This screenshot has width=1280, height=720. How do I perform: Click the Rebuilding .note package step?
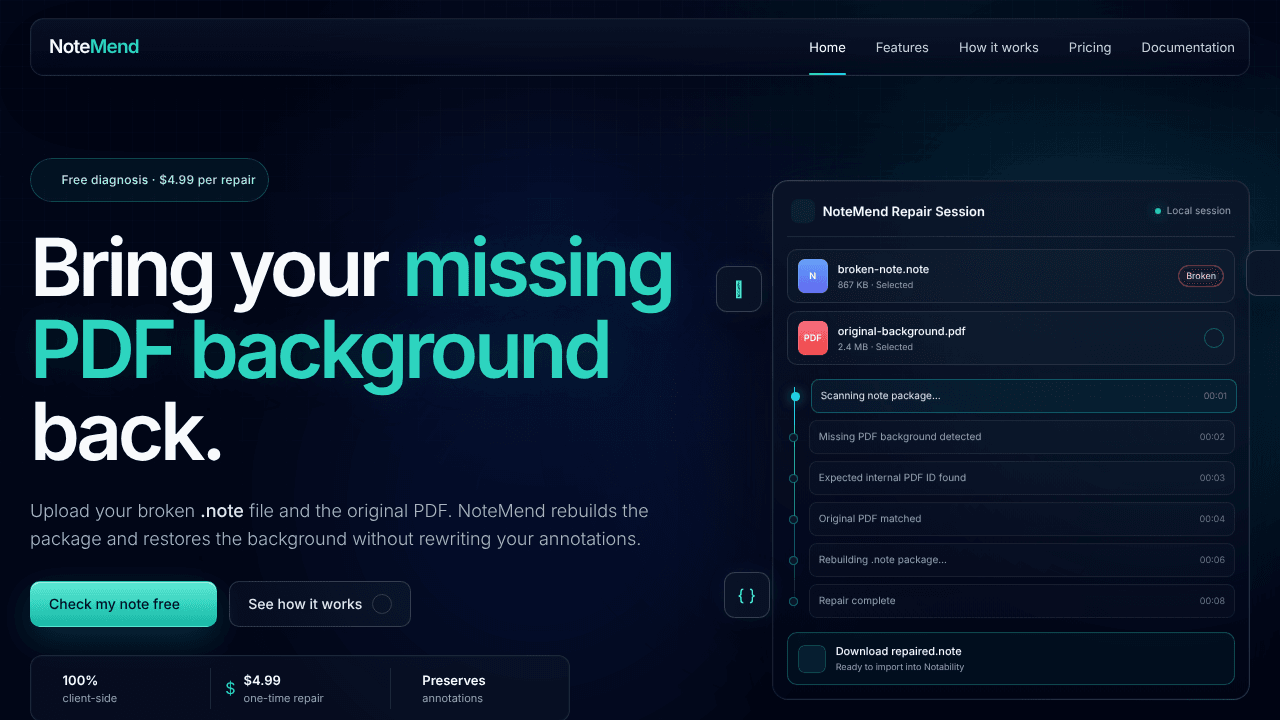click(1022, 560)
